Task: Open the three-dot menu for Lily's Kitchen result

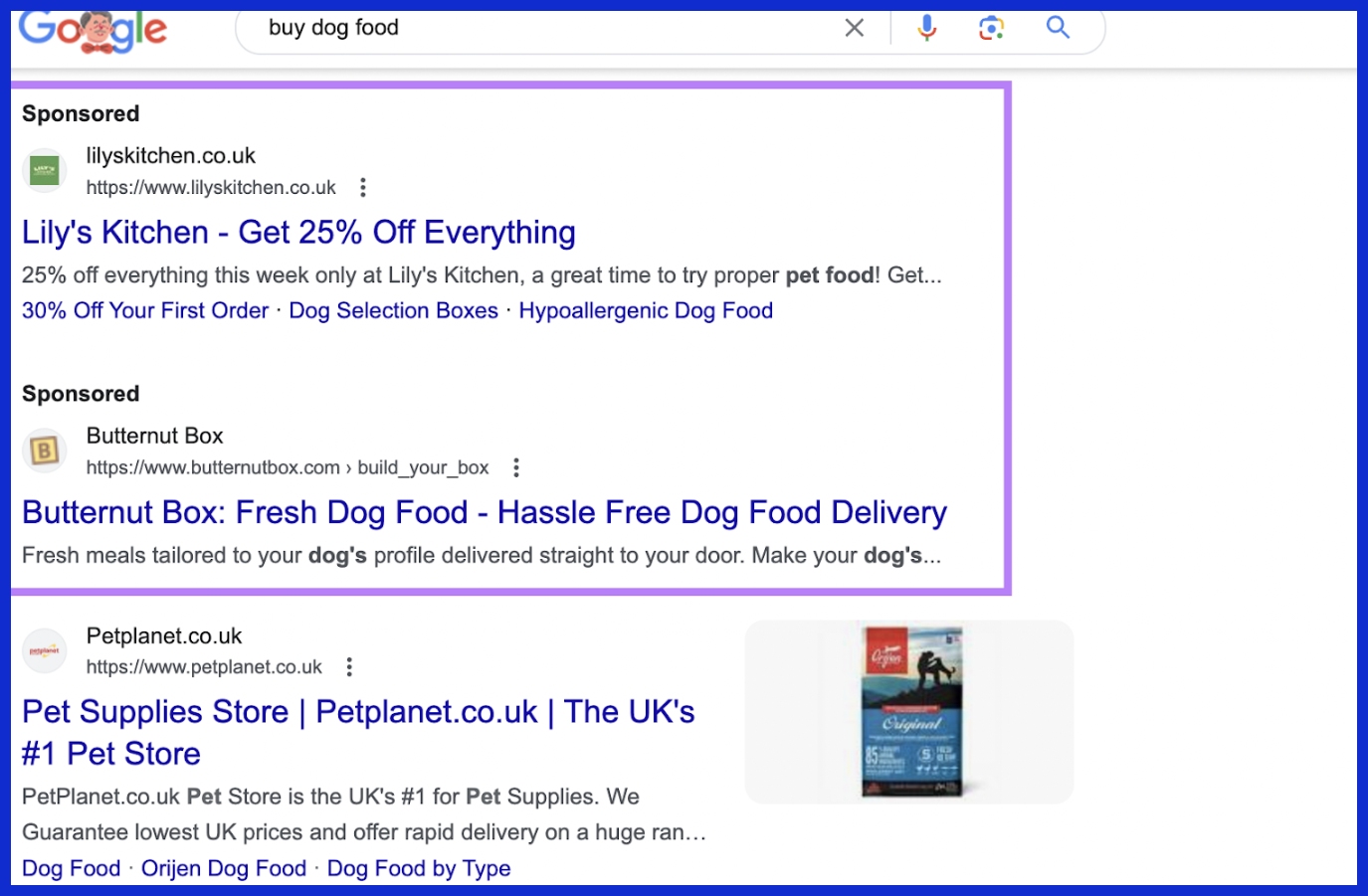Action: click(x=362, y=187)
